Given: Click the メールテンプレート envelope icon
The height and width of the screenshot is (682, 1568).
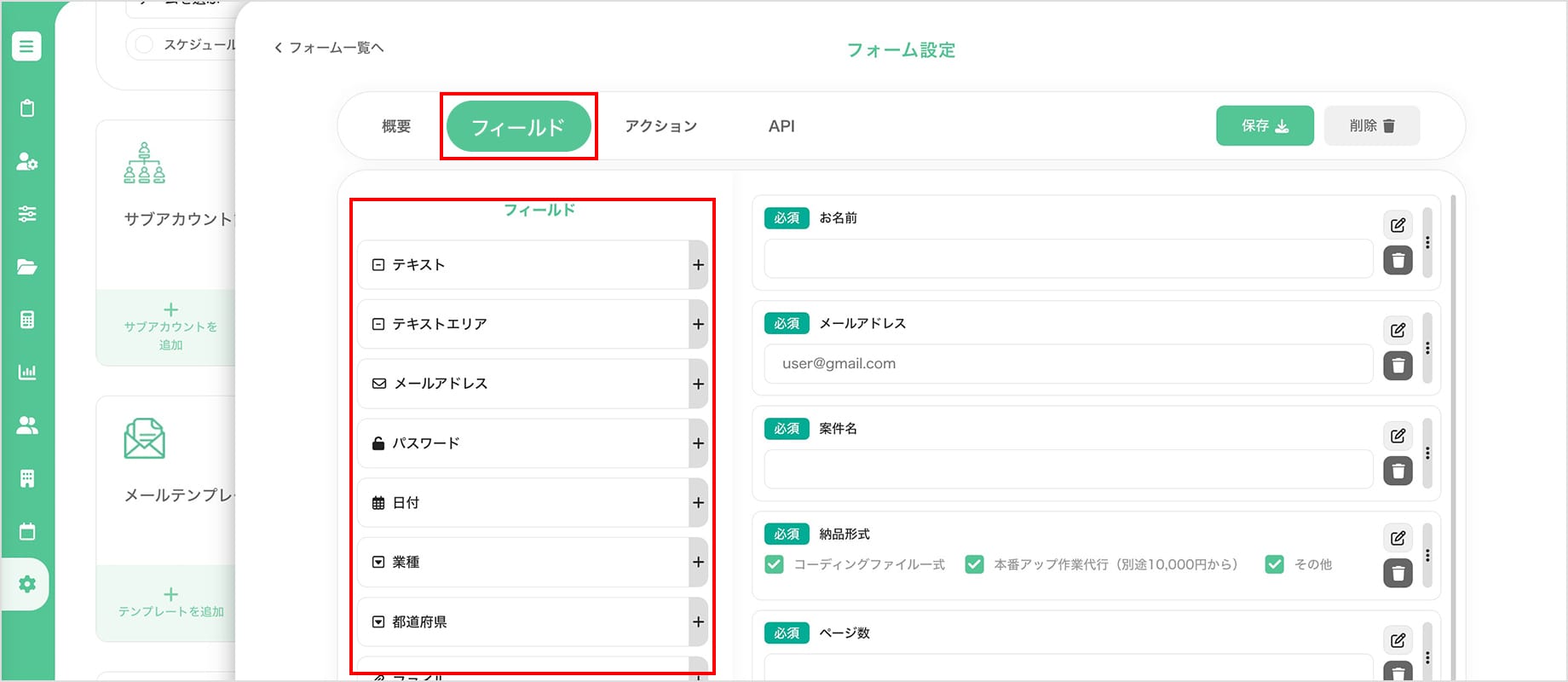Looking at the screenshot, I should point(144,438).
